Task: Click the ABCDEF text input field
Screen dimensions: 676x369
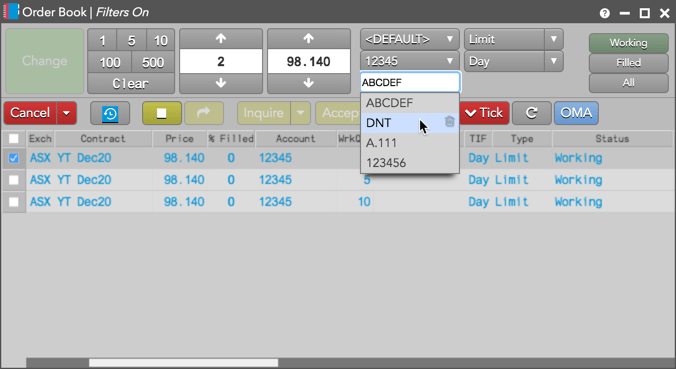Action: tap(410, 82)
